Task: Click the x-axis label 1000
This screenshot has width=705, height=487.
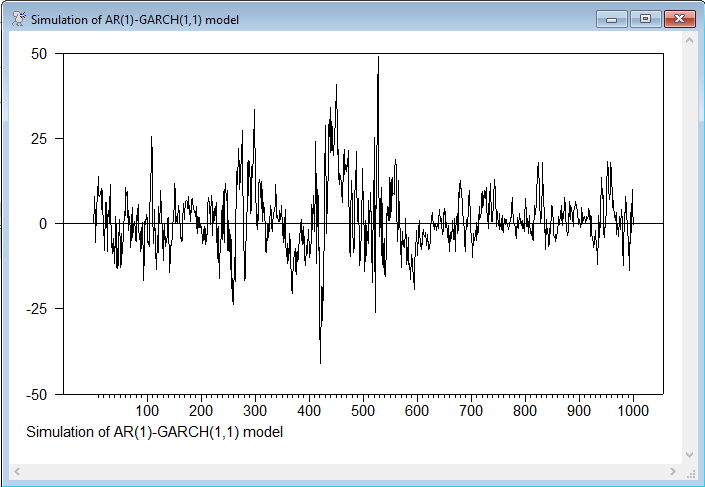Action: pyautogui.click(x=632, y=411)
